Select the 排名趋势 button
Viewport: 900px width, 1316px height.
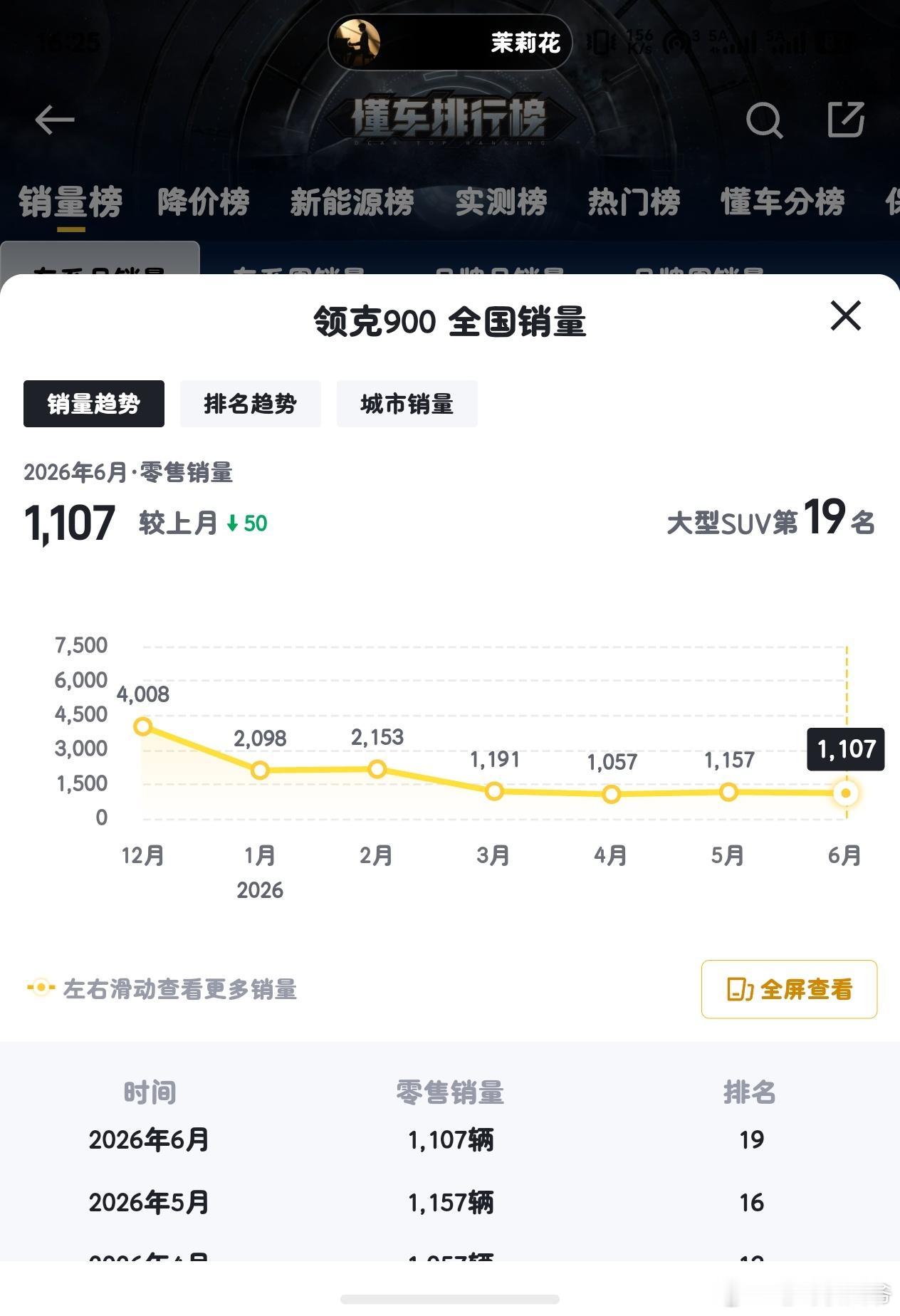tap(251, 404)
